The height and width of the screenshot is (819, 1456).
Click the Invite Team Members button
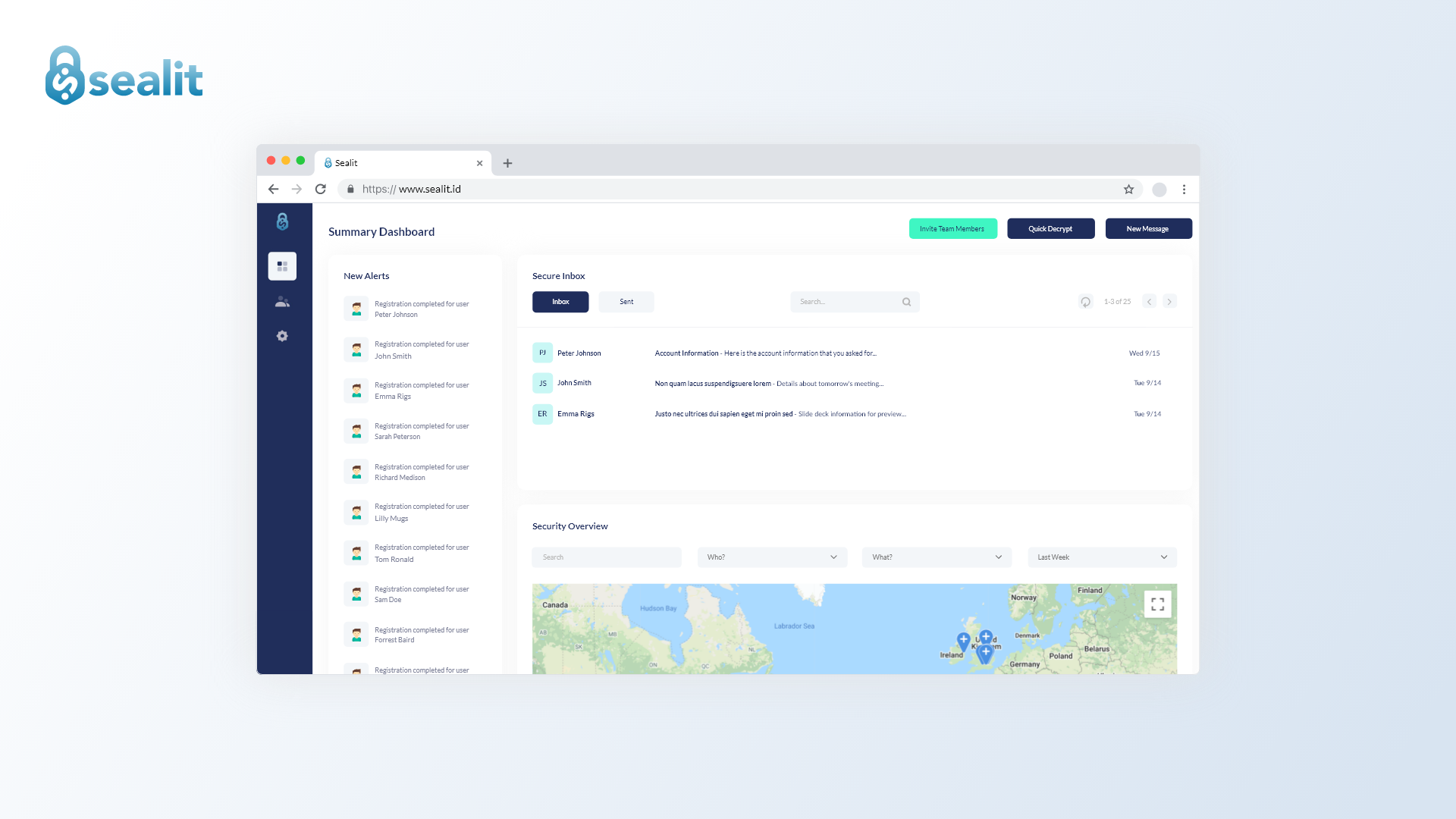pos(952,229)
